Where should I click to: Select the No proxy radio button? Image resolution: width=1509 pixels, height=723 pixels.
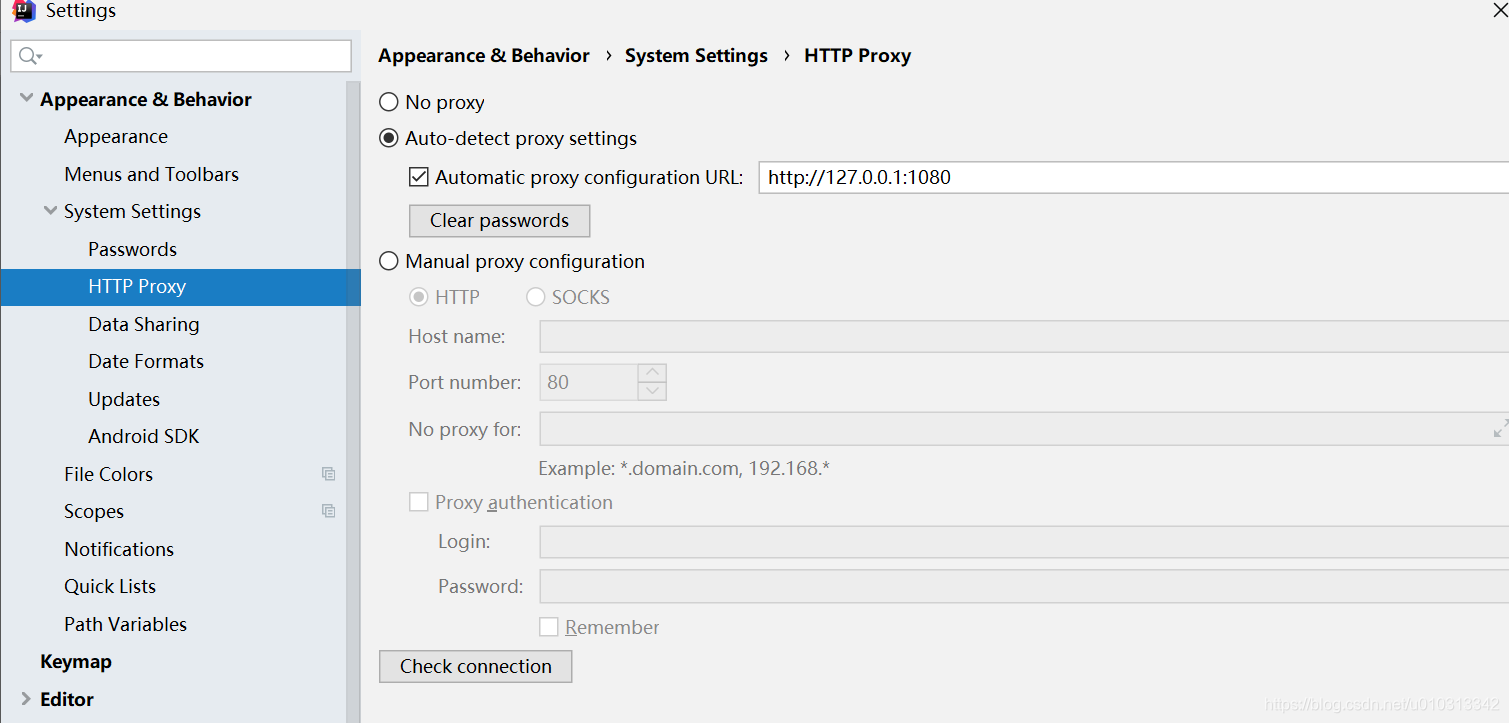(388, 101)
